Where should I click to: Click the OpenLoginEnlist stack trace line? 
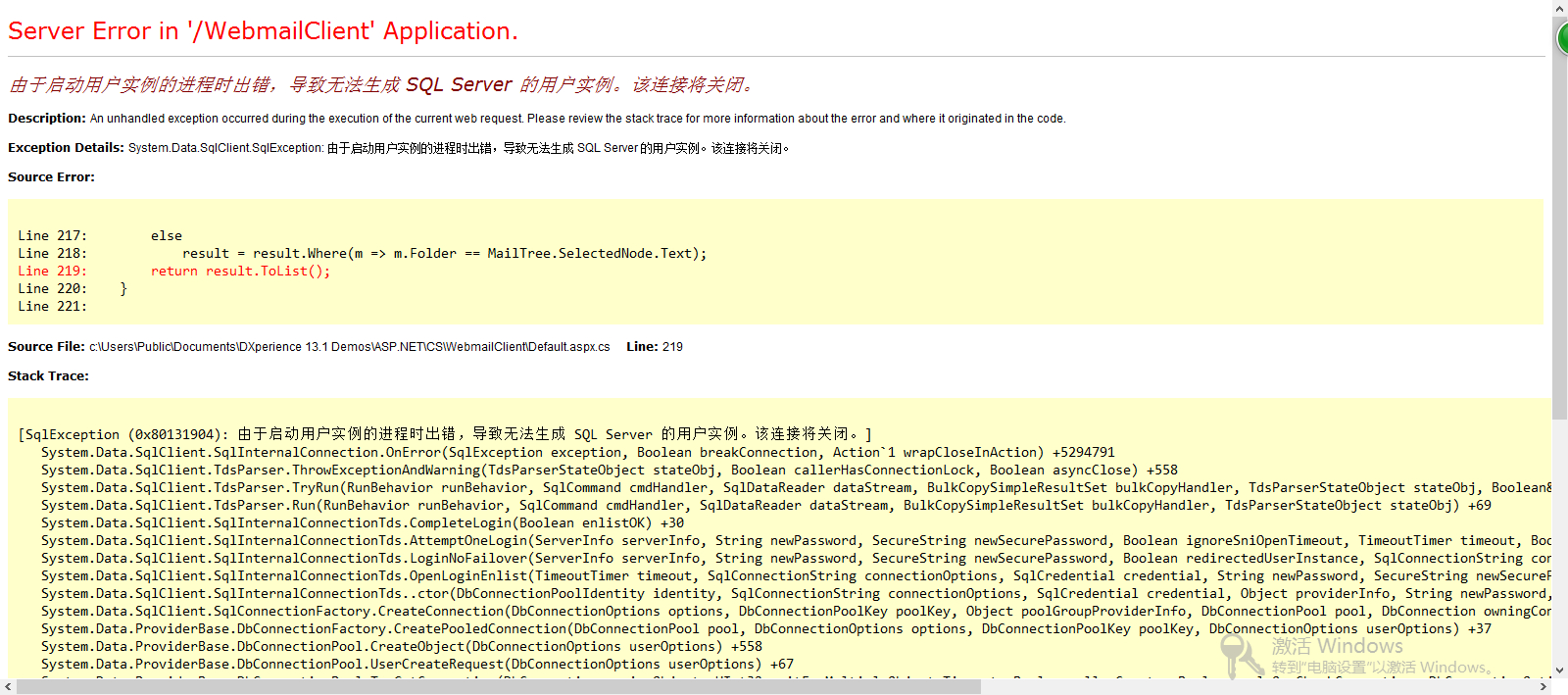(x=797, y=576)
